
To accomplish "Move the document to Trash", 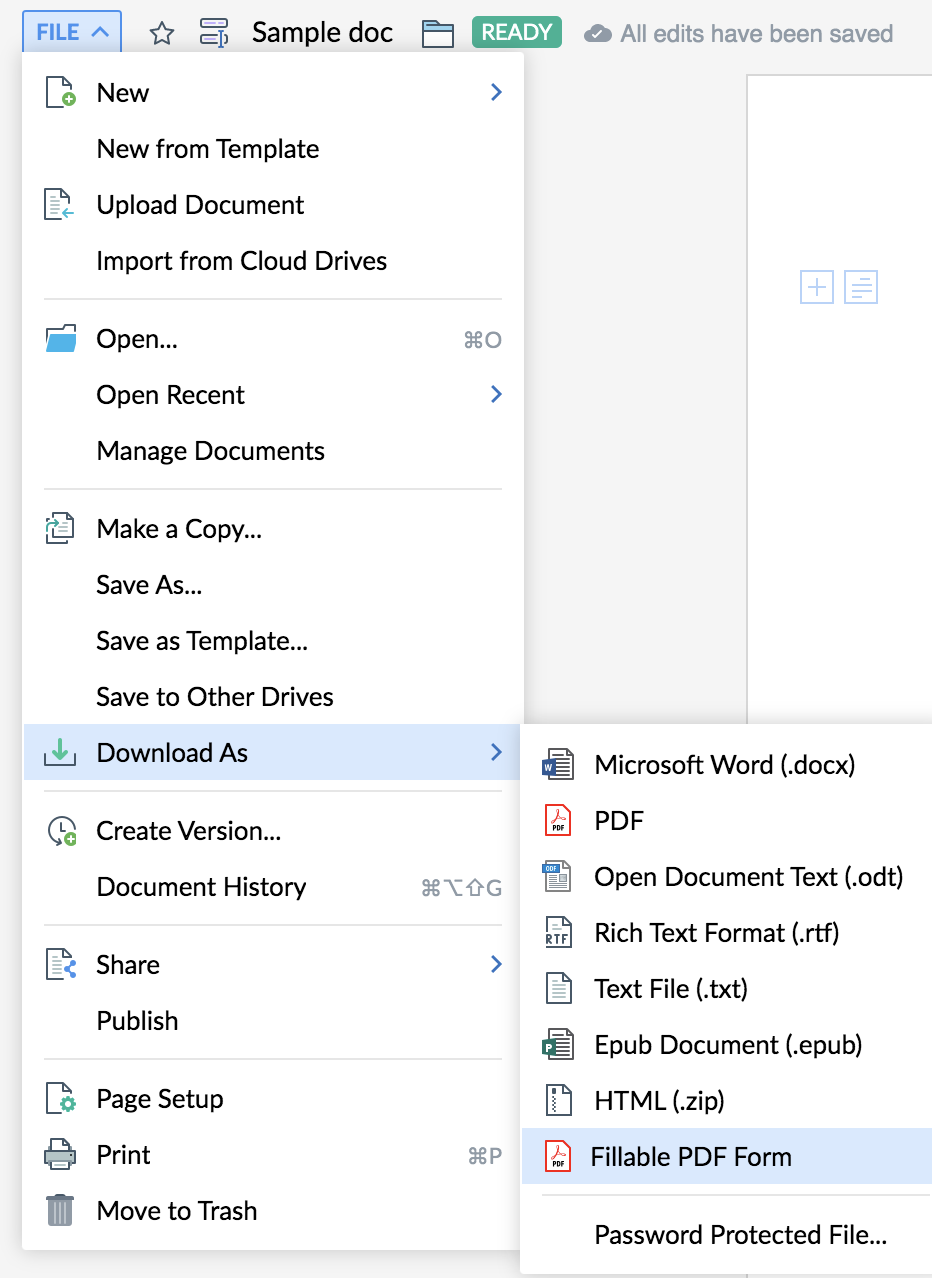I will click(x=176, y=1211).
